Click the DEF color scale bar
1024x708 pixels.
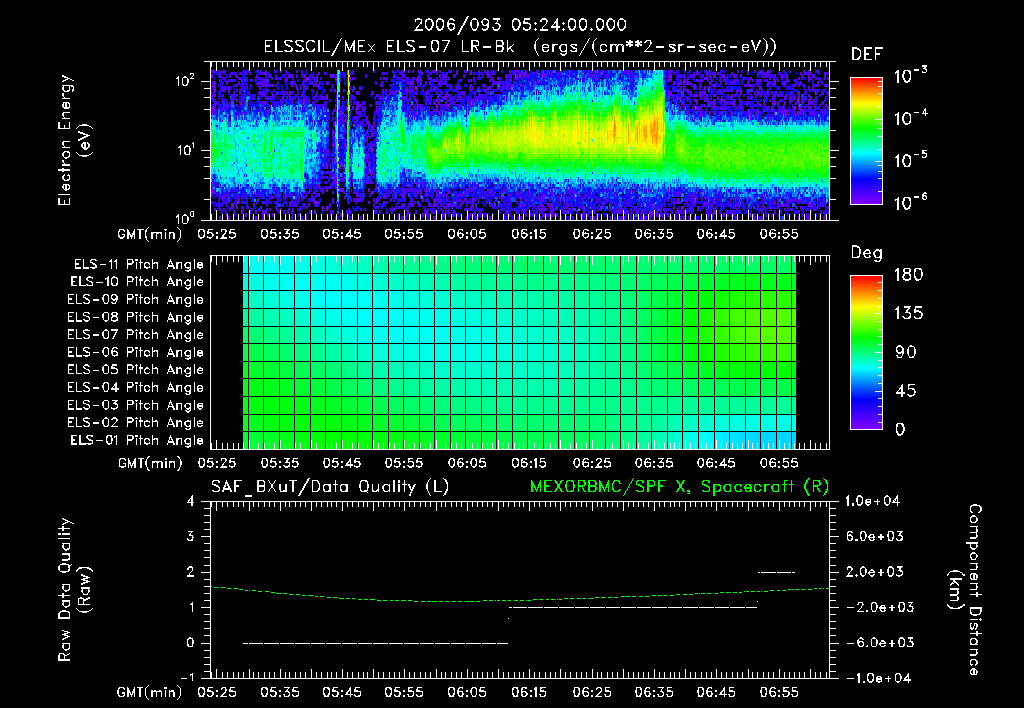tap(866, 141)
